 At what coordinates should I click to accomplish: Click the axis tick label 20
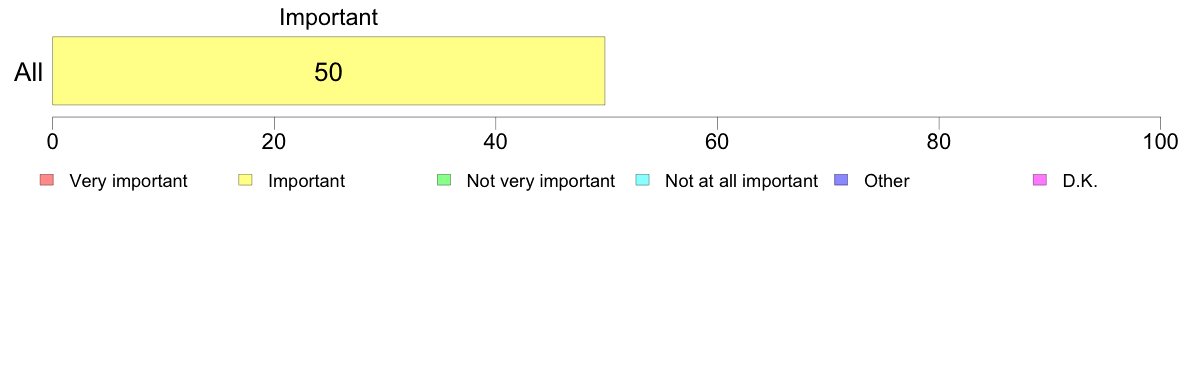(x=274, y=142)
